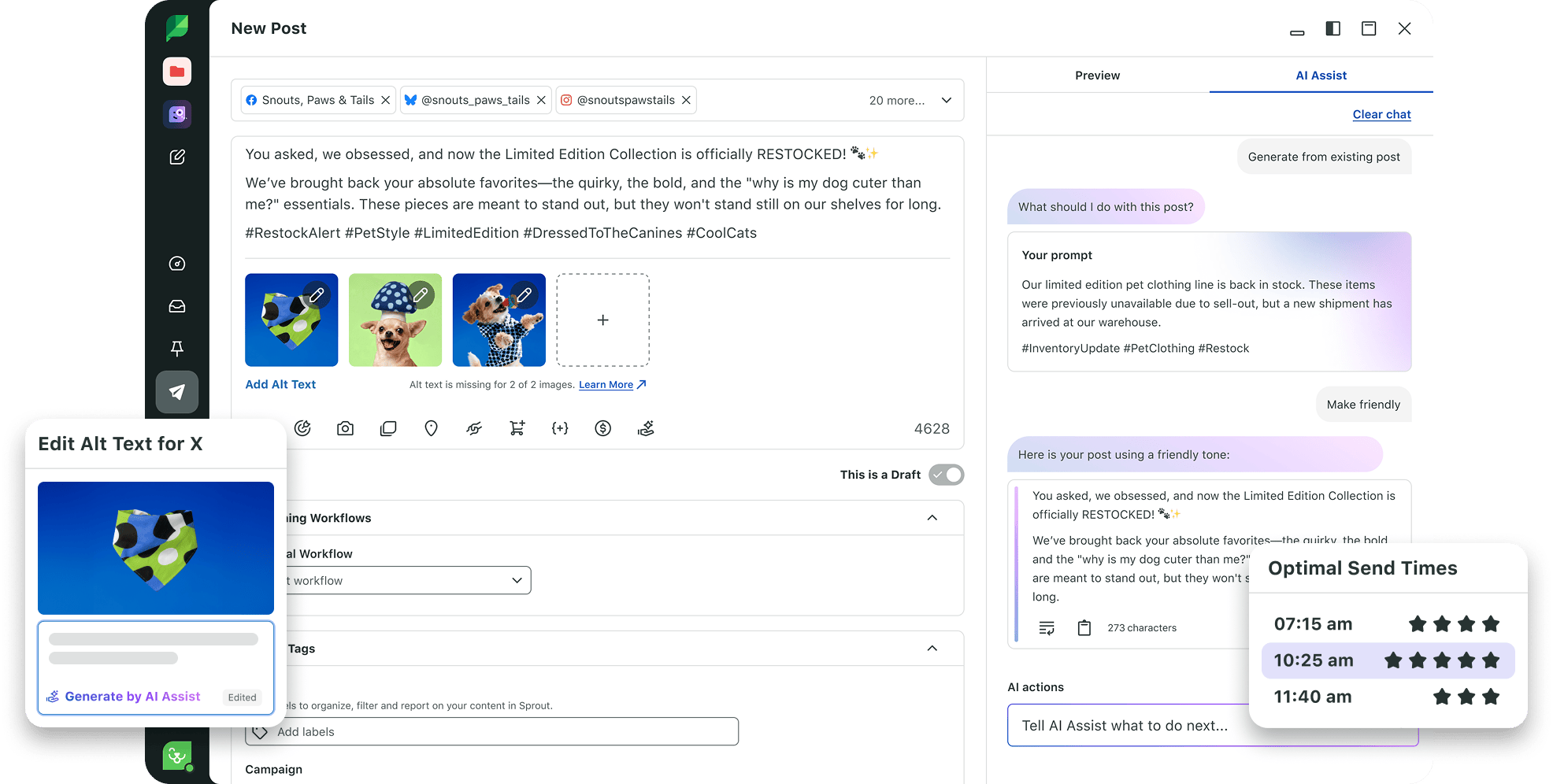Click the add image placeholder box
This screenshot has width=1553, height=784.
(x=603, y=320)
